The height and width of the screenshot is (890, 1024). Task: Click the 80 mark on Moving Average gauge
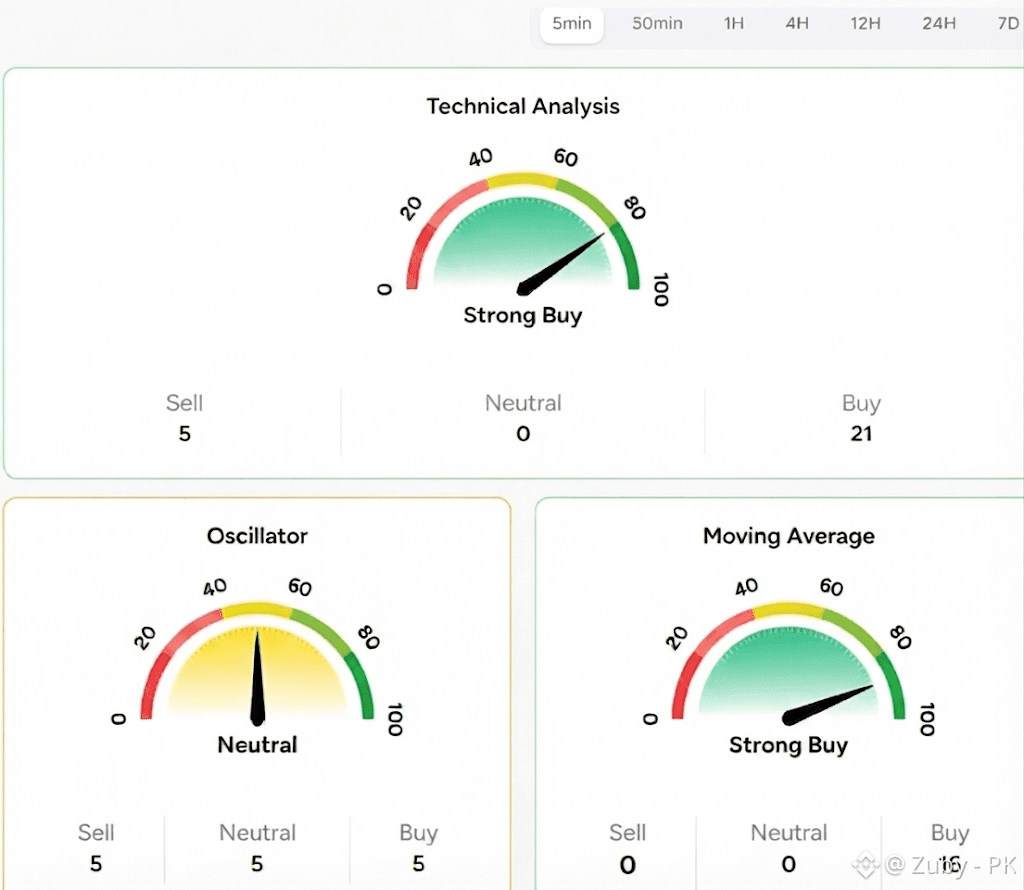901,637
